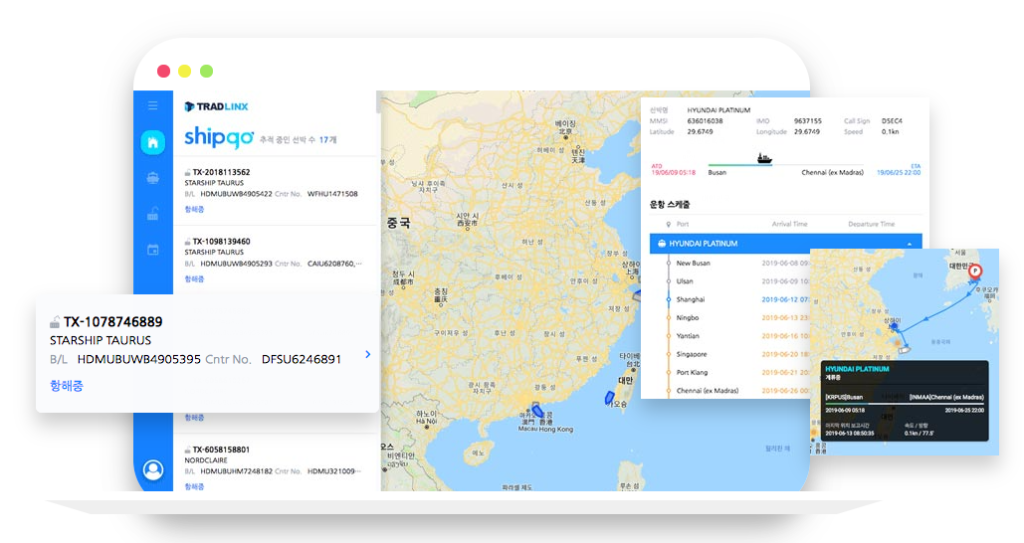Collapse the HYUNDAI PLATINUM schedule row

coord(910,244)
